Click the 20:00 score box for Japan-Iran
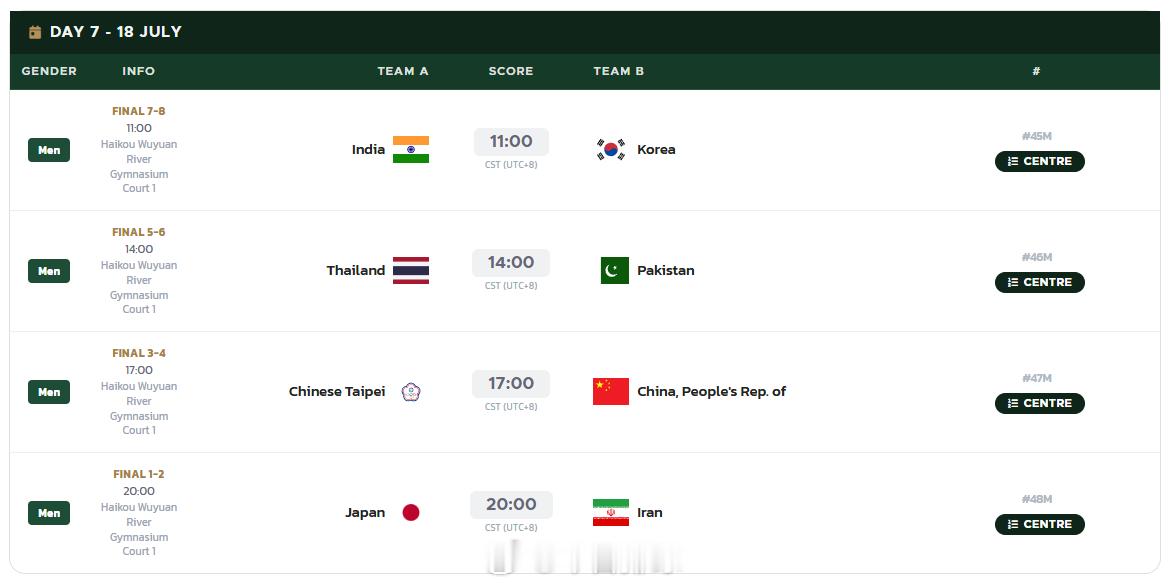1169x587 pixels. 511,505
